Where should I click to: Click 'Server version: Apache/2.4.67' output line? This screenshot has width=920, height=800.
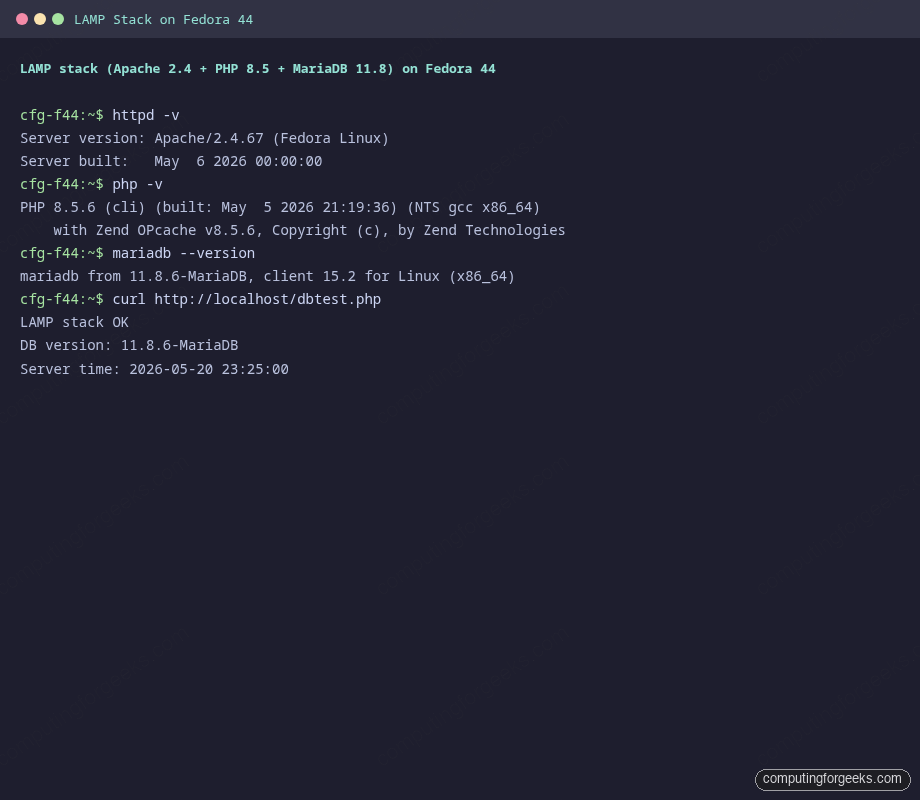click(204, 139)
